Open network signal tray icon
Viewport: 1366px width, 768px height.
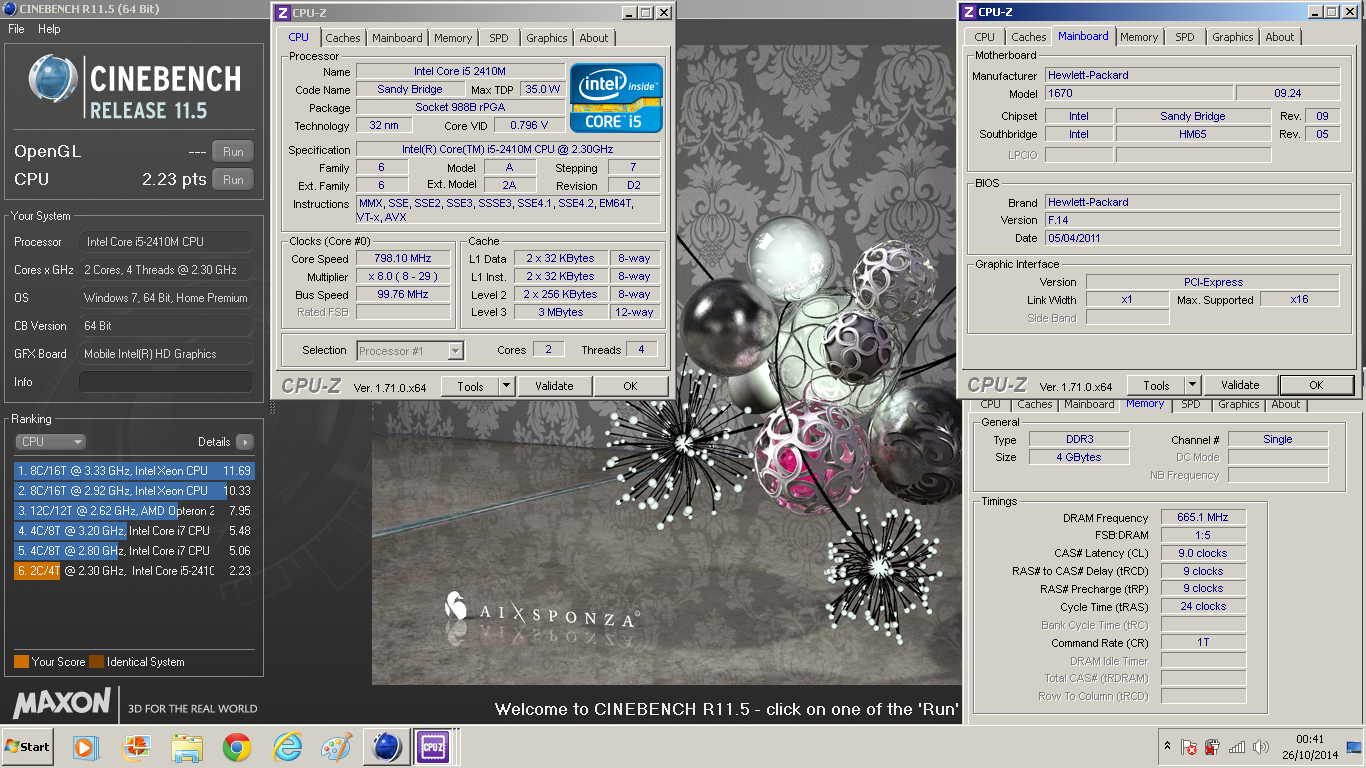(1237, 747)
